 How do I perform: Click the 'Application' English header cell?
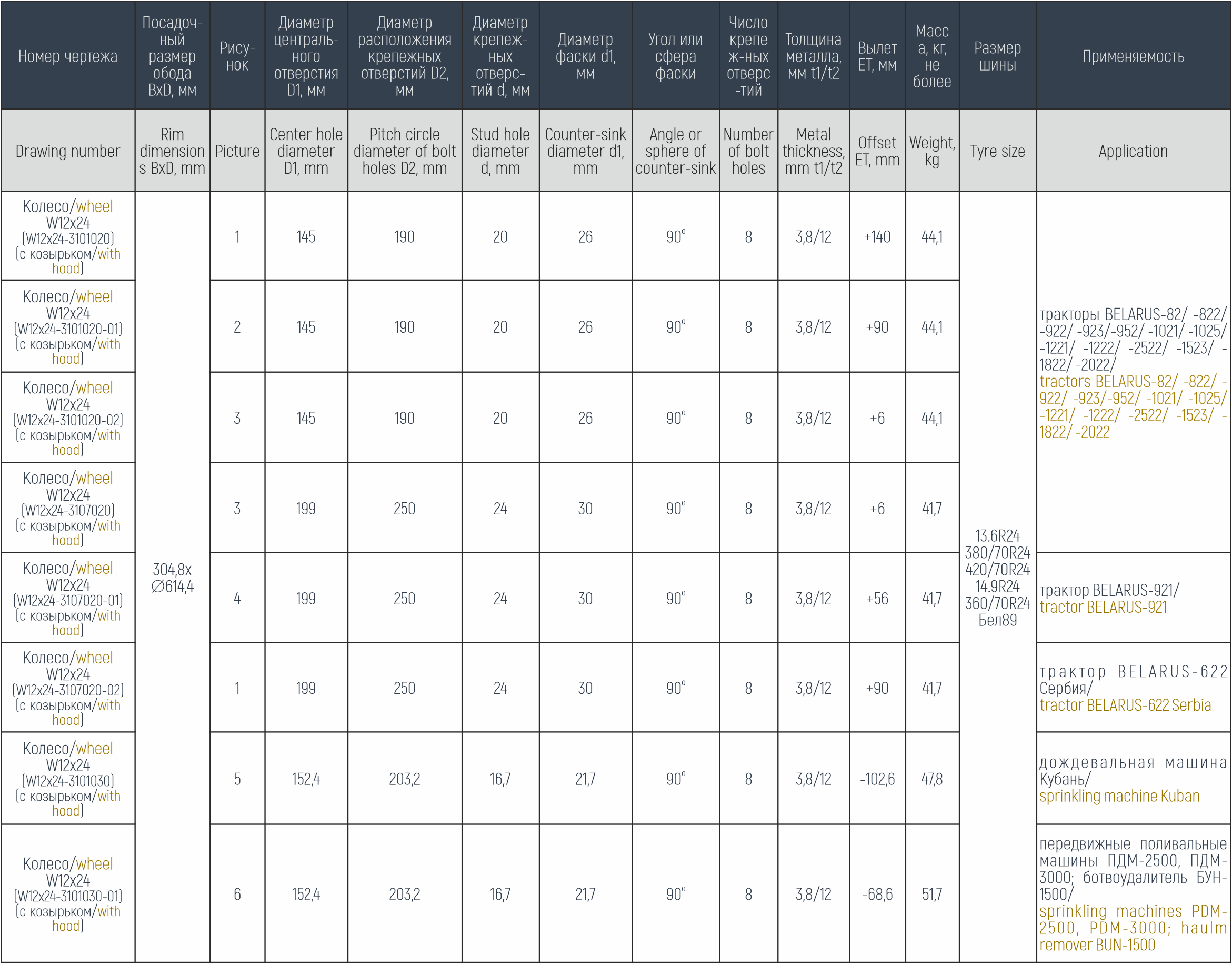point(1133,151)
